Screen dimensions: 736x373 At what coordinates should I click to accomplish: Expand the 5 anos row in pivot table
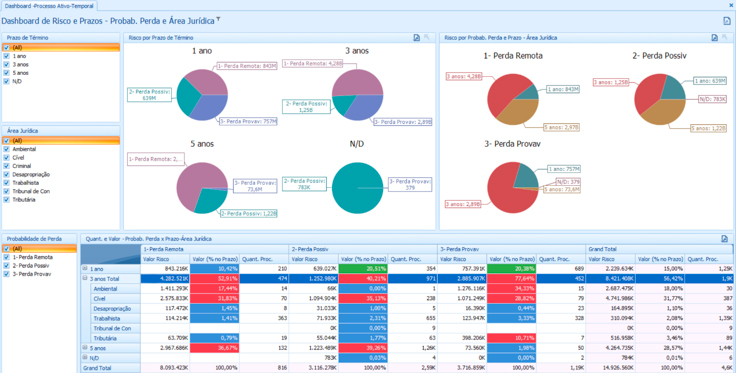coord(85,348)
